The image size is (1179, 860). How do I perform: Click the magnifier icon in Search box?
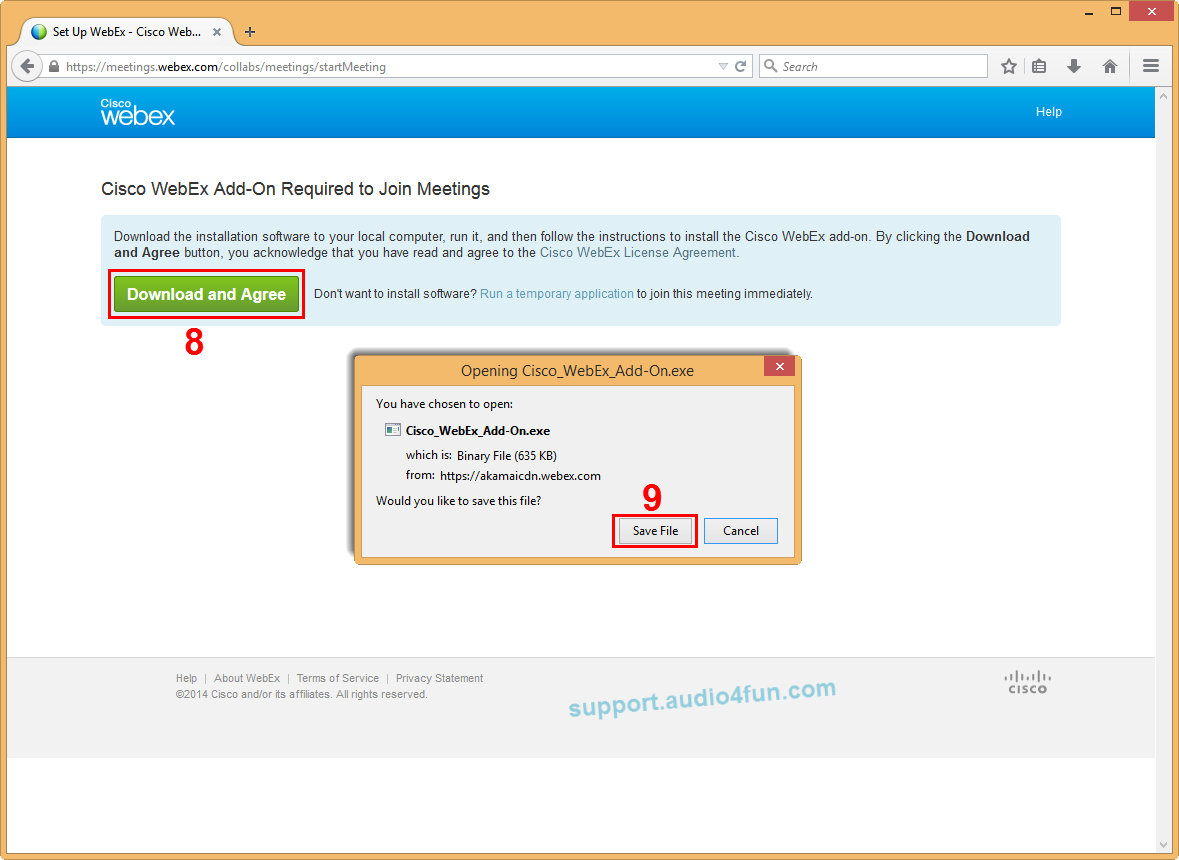tap(770, 66)
